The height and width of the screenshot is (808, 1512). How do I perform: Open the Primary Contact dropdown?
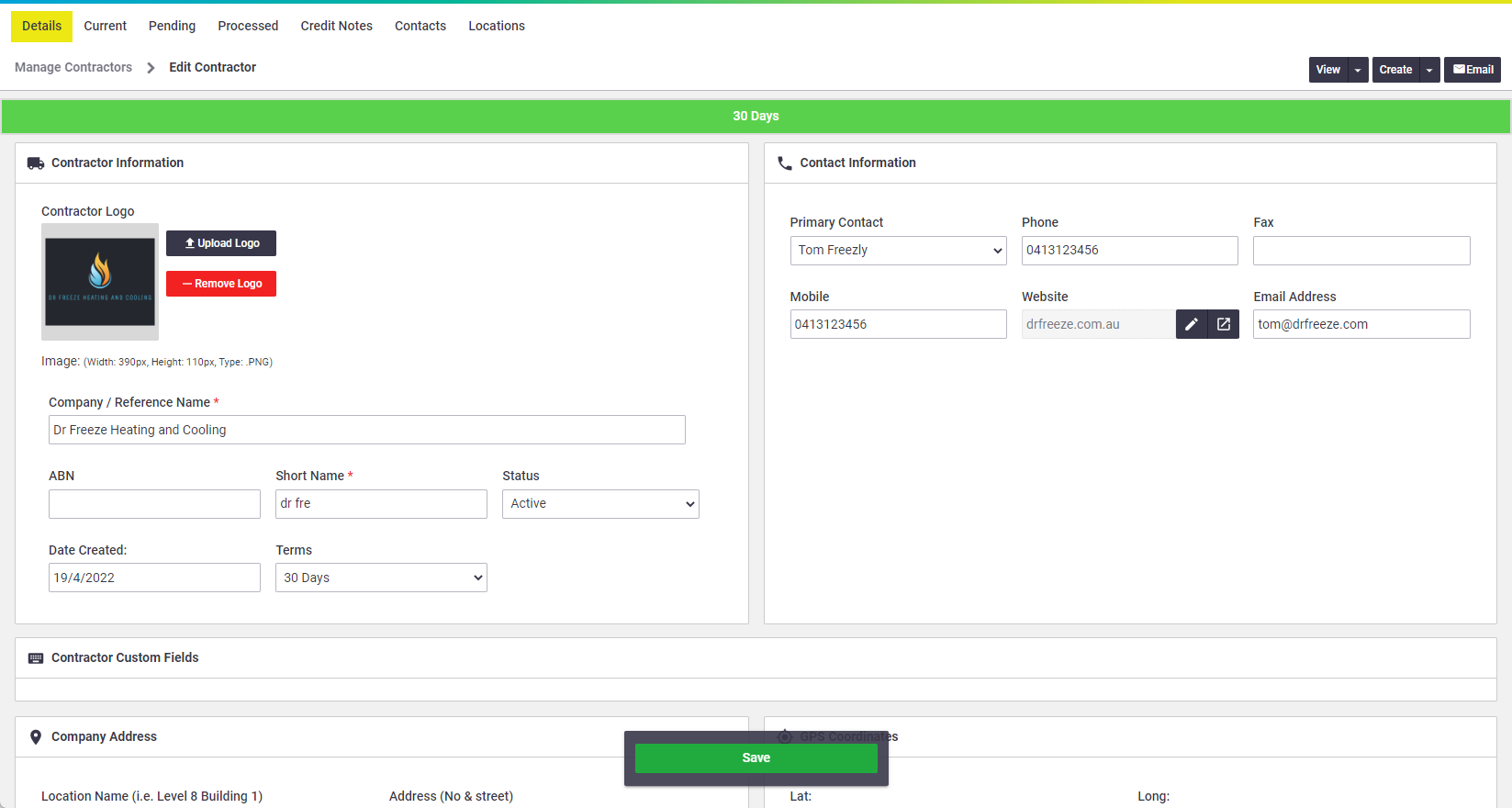(x=899, y=251)
